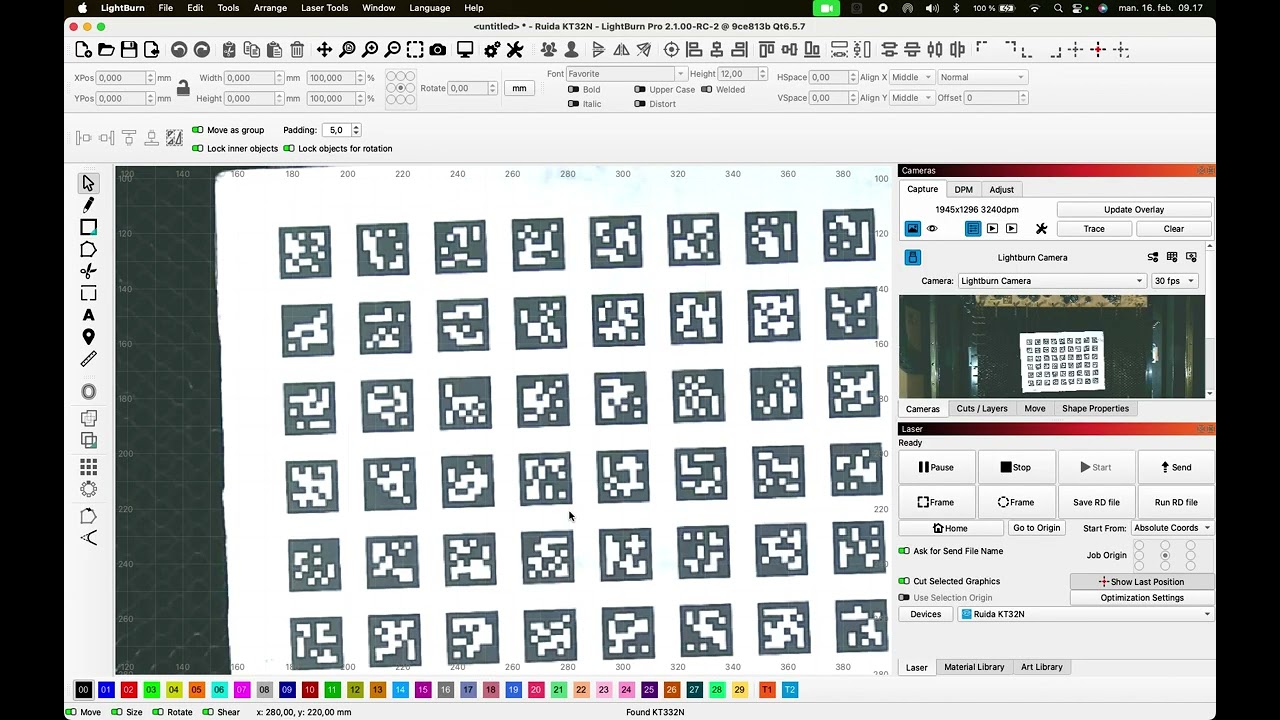Switch to the Material Library tab
This screenshot has height=720, width=1280.
tap(974, 667)
